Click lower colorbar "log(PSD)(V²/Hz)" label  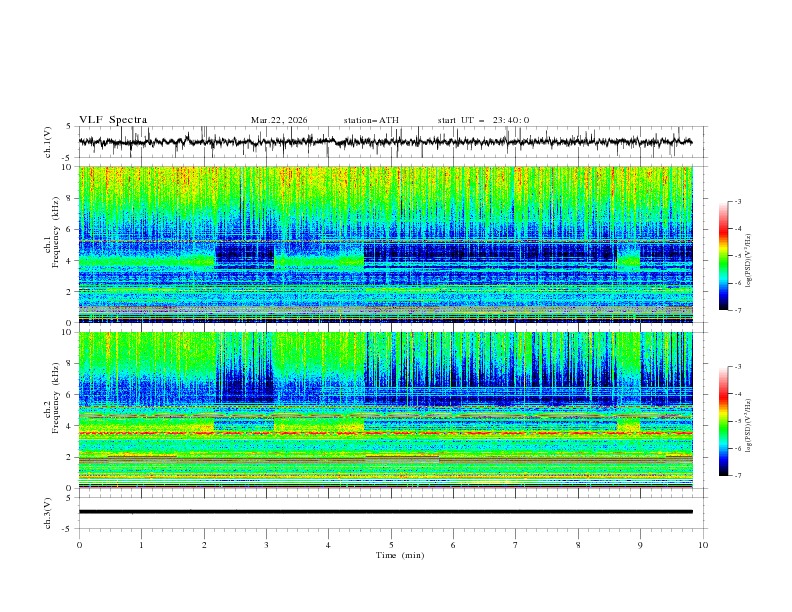(749, 426)
